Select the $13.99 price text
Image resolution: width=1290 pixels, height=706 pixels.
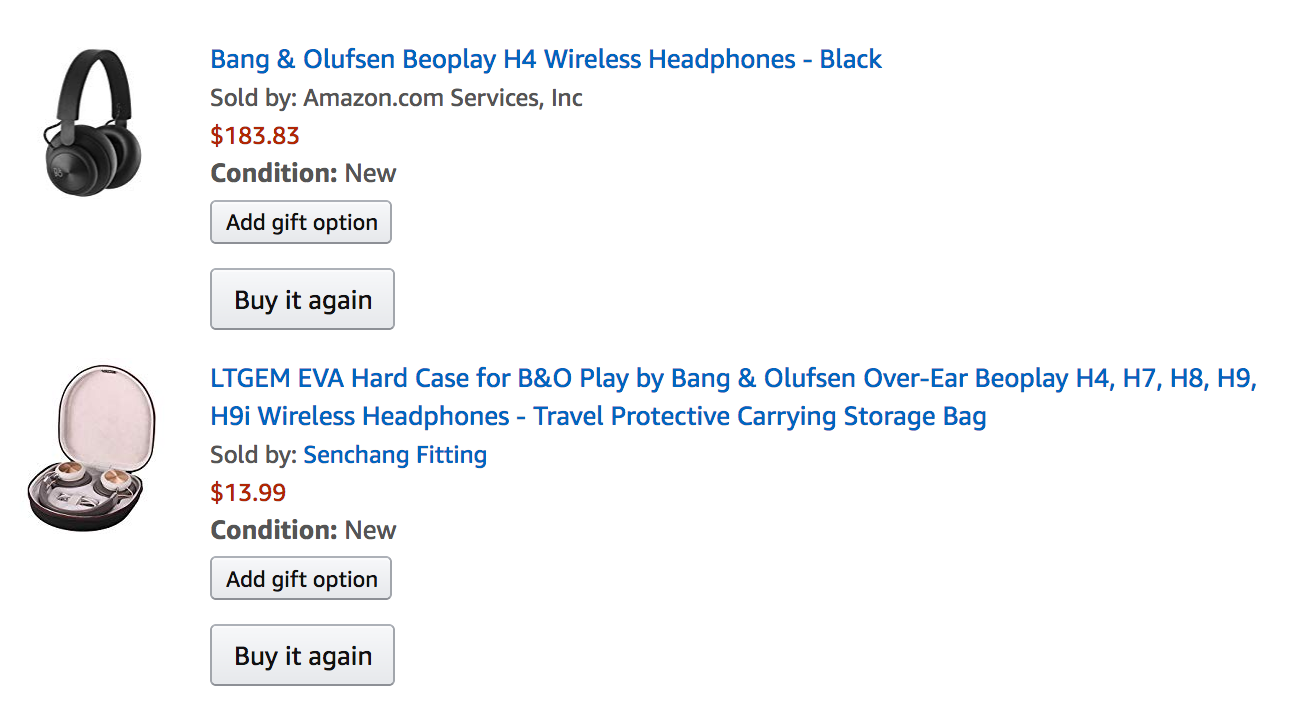click(x=248, y=493)
